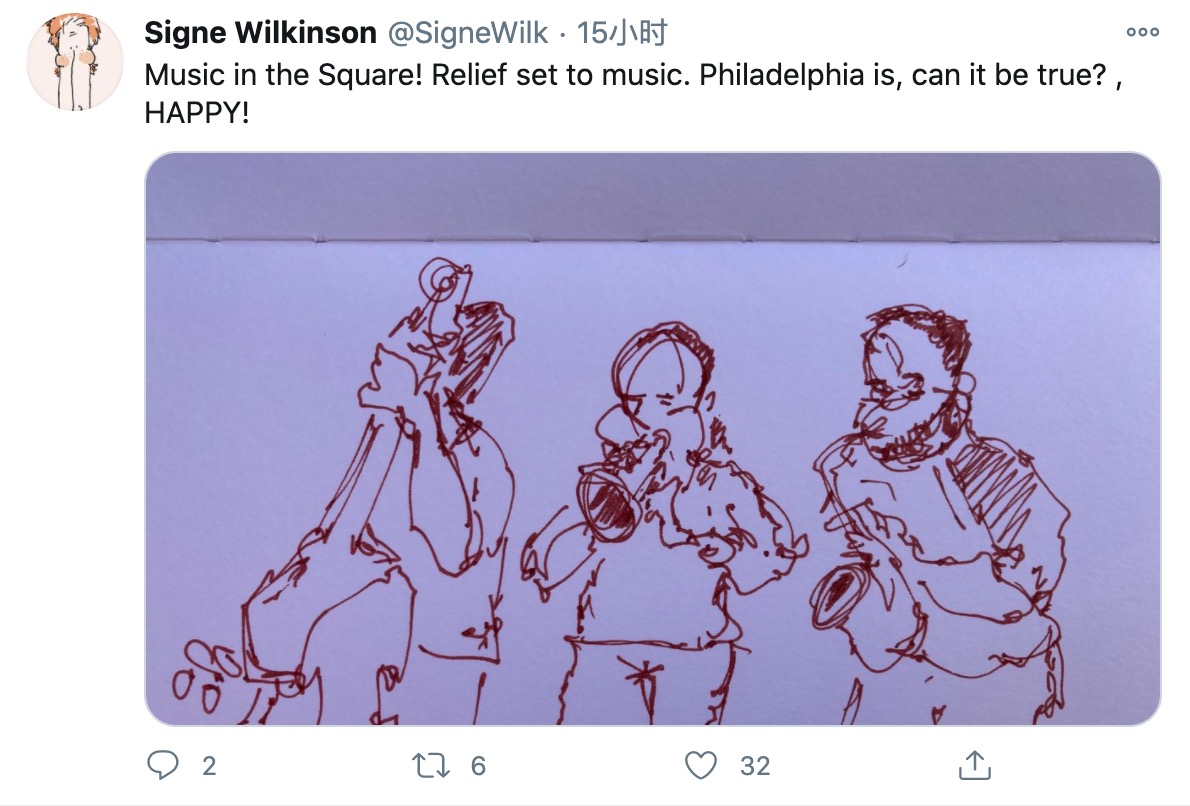Open Signe Wilkinson's profile avatar

pyautogui.click(x=74, y=61)
